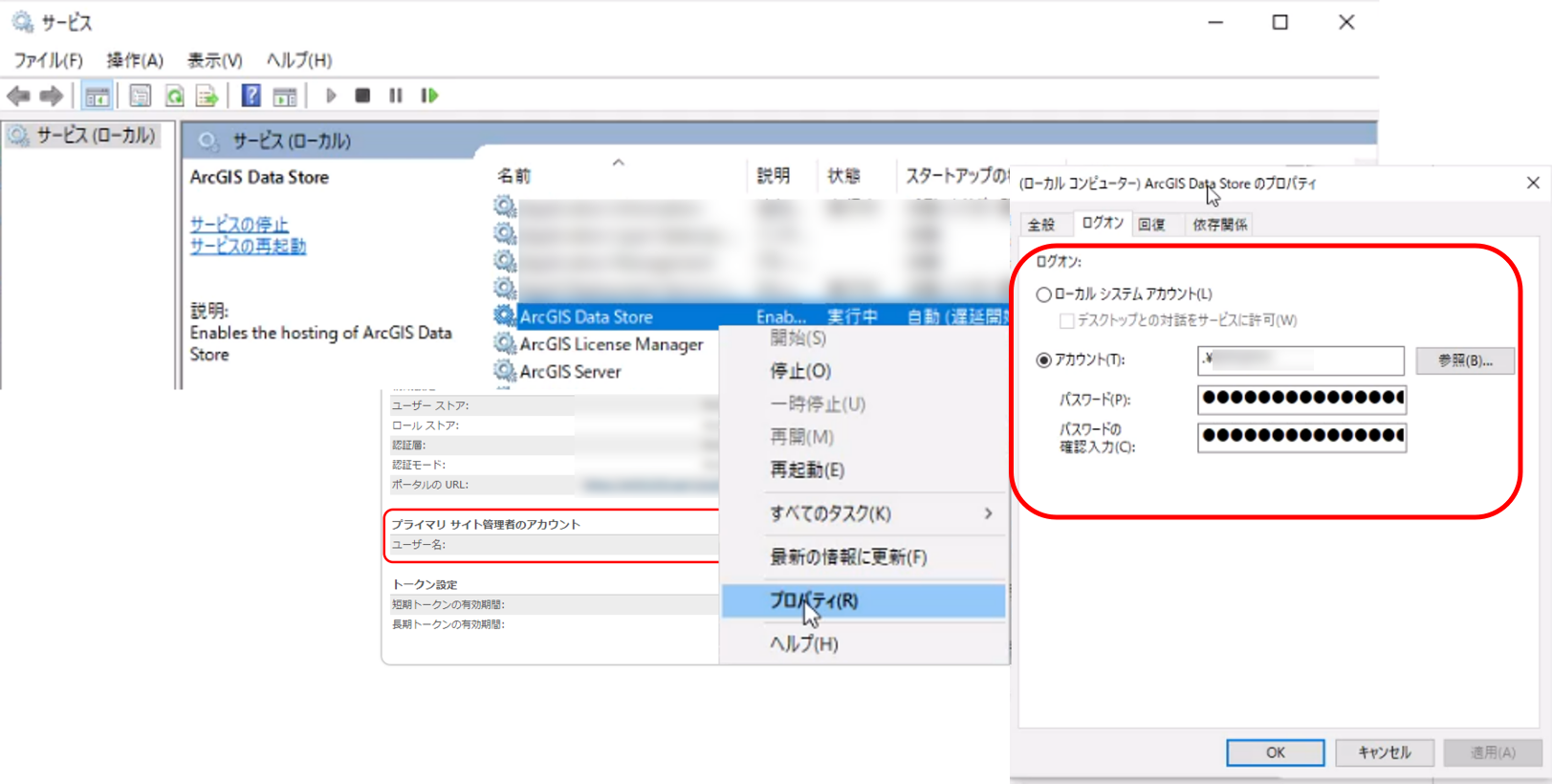This screenshot has height=784, width=1552.
Task: Switch to the ログオン tab
Action: click(1103, 223)
